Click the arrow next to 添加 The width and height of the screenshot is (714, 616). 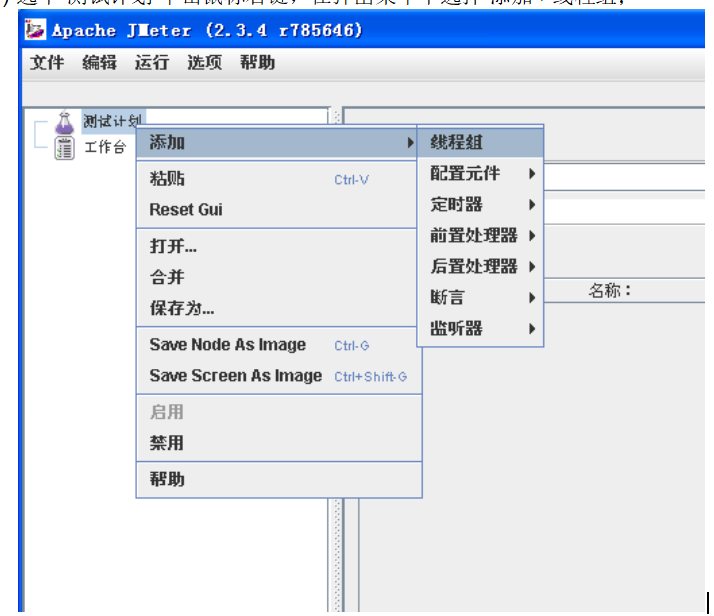pyautogui.click(x=410, y=143)
